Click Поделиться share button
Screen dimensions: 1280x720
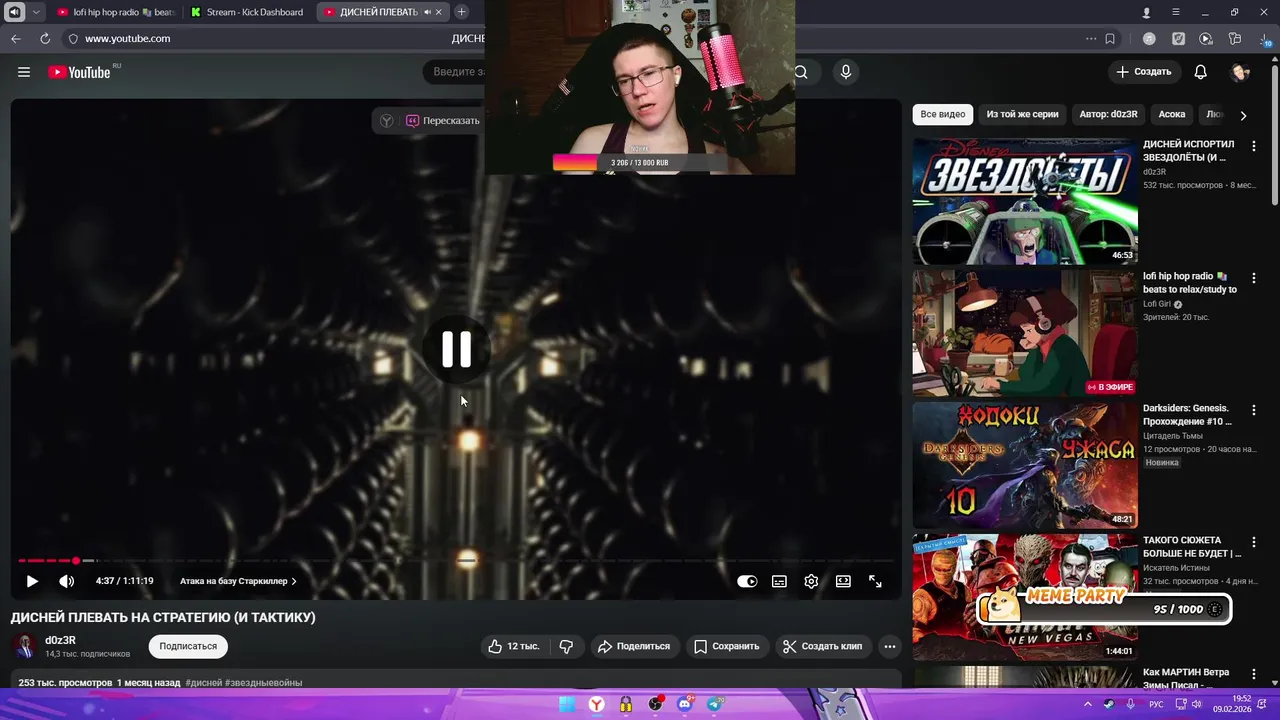[634, 646]
